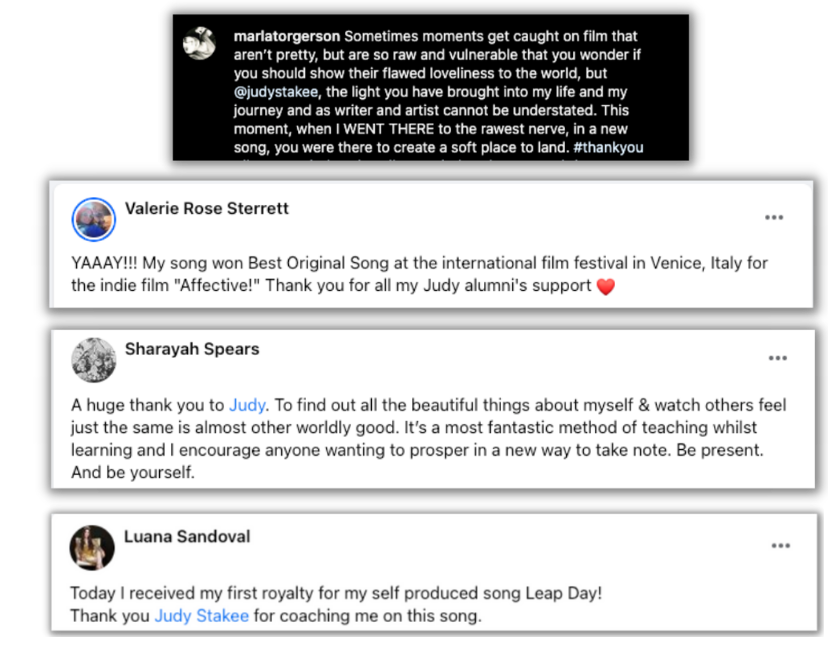Open the #thankyou hashtag

coord(609,148)
